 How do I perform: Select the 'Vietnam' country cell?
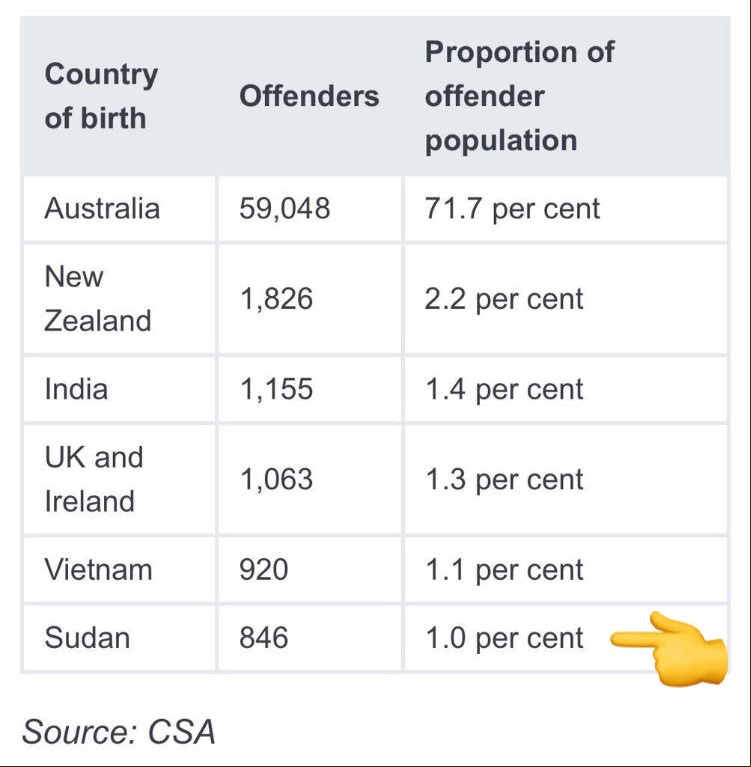[98, 569]
